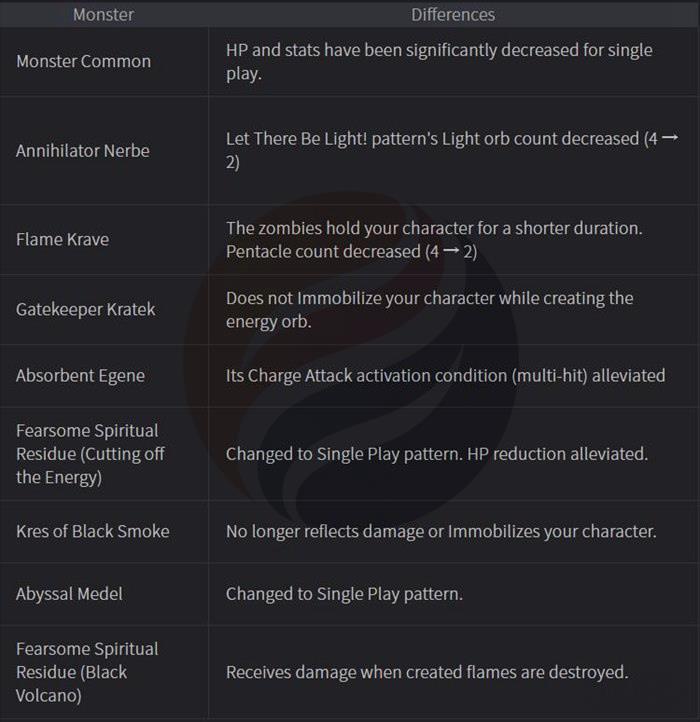700x722 pixels.
Task: Click the Absorbent Egene monster name
Action: (81, 376)
